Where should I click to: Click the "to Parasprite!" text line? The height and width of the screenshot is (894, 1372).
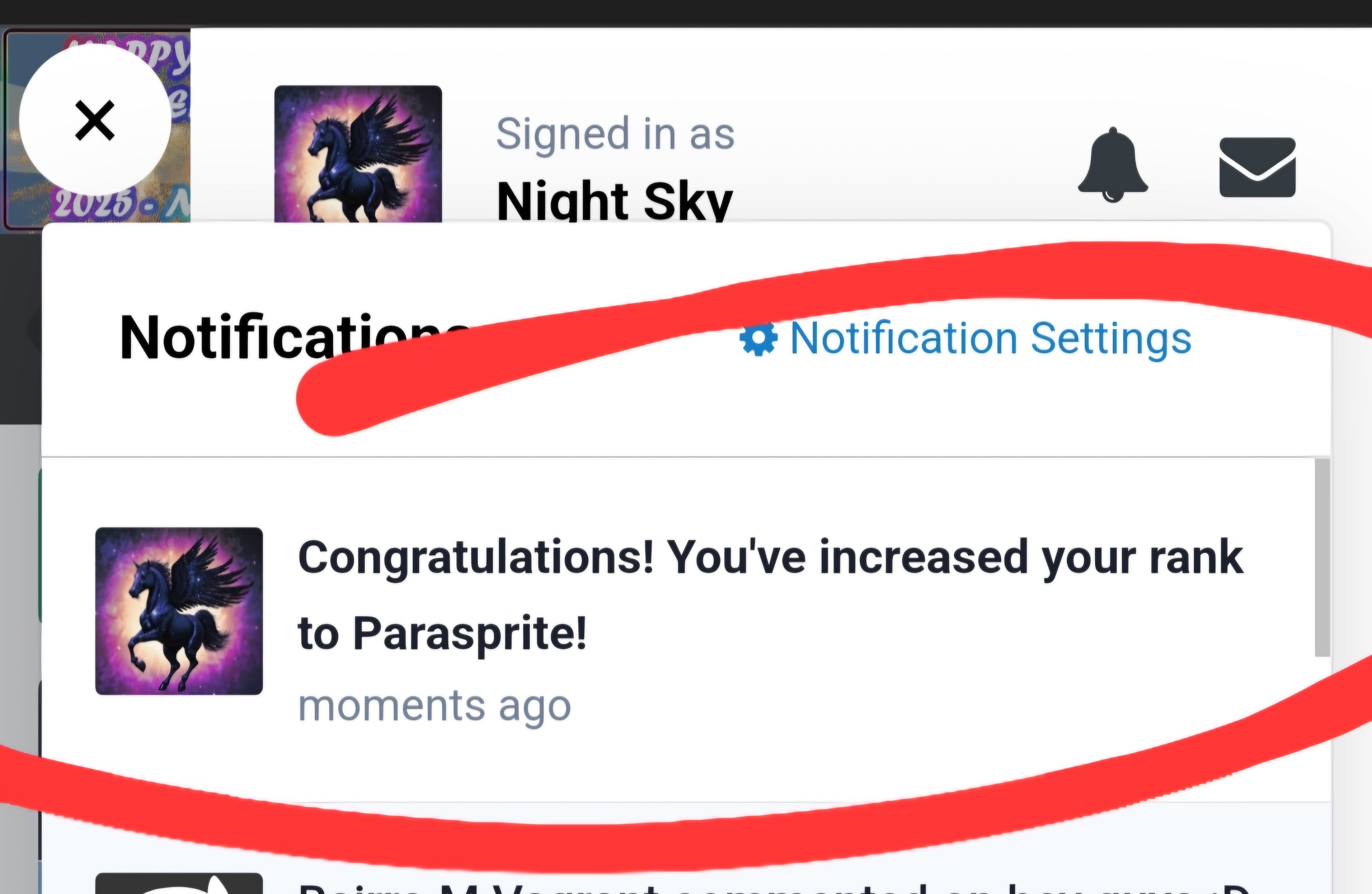[442, 633]
